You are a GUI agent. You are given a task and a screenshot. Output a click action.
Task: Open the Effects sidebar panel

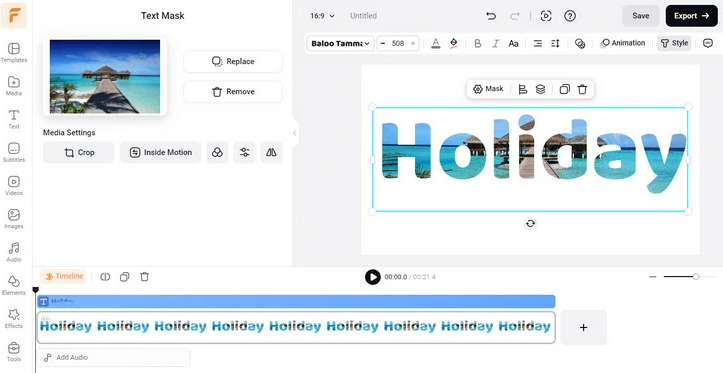click(x=14, y=318)
